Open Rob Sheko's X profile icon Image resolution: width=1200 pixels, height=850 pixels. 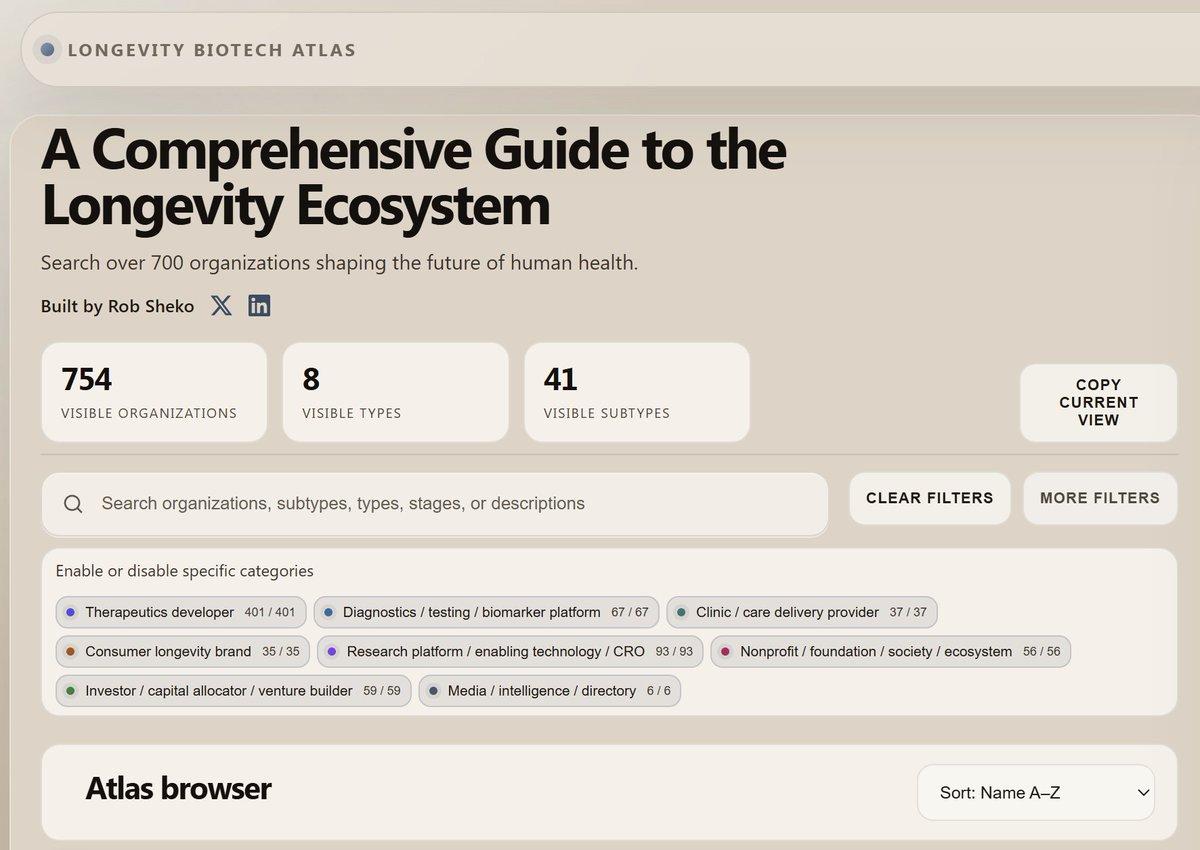pyautogui.click(x=221, y=306)
